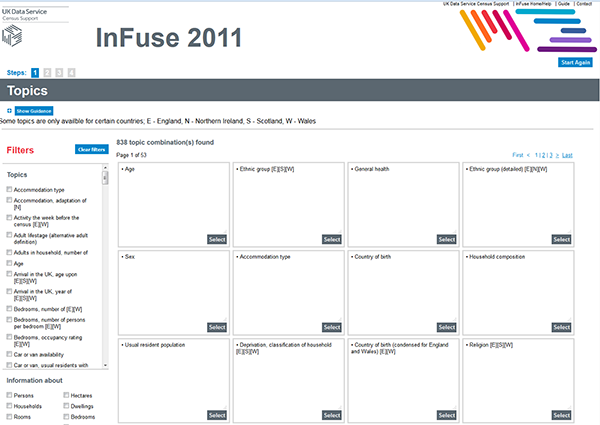Go to step 1
Viewport: 600px width, 425px height.
click(x=35, y=73)
